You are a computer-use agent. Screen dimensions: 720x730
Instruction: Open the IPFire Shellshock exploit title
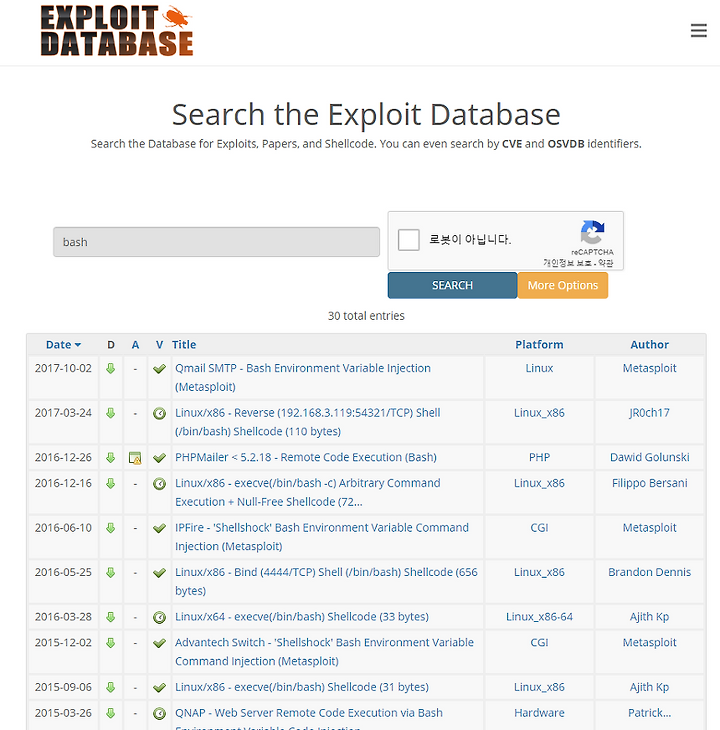pyautogui.click(x=322, y=537)
